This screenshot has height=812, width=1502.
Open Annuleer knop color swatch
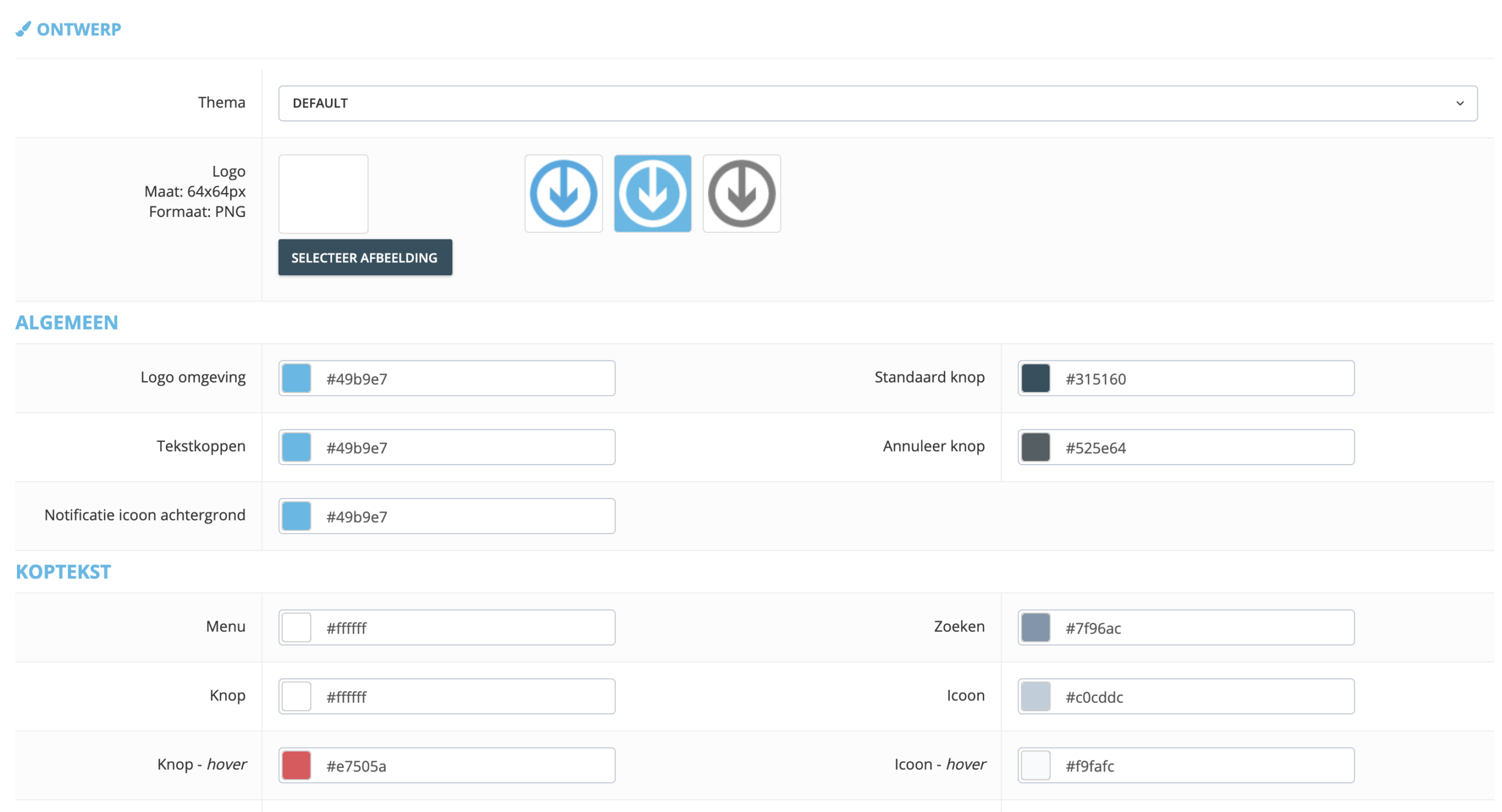click(x=1035, y=447)
